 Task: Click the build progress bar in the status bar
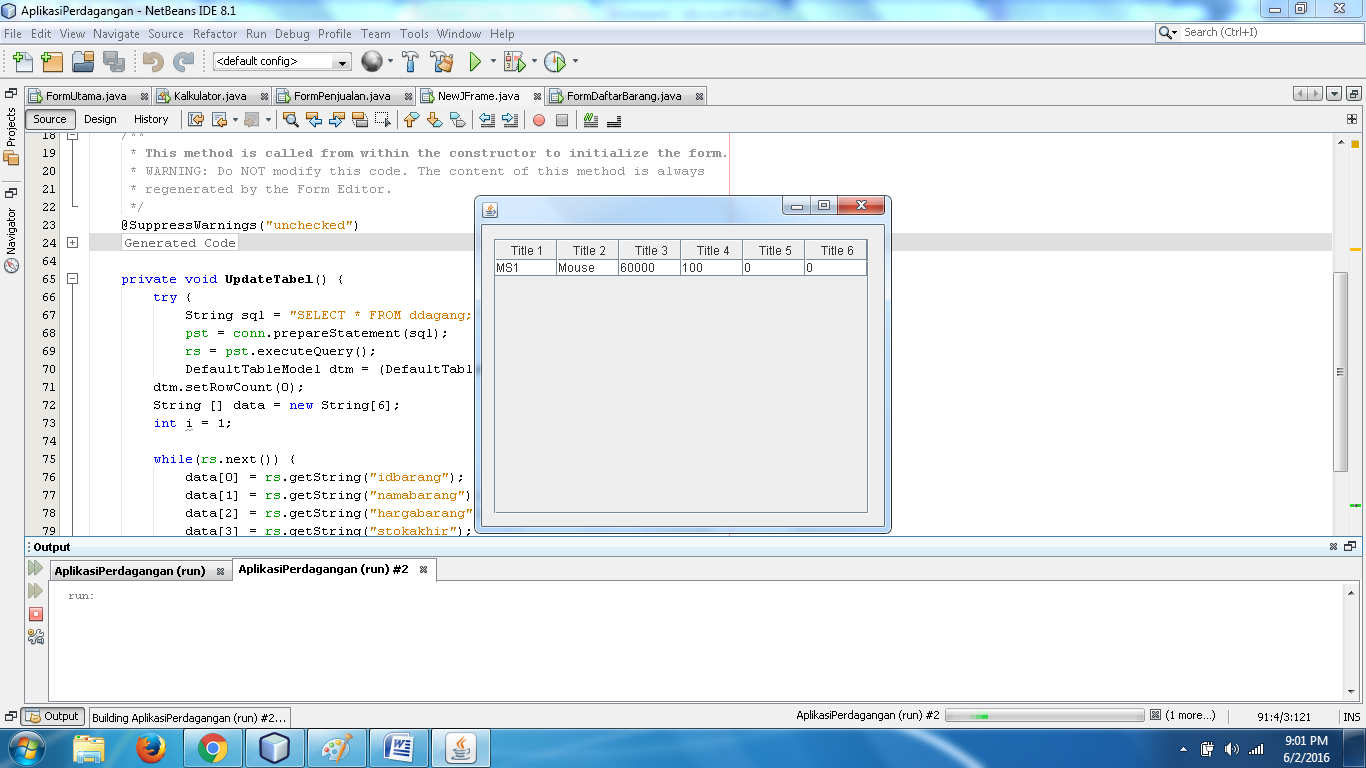1043,714
